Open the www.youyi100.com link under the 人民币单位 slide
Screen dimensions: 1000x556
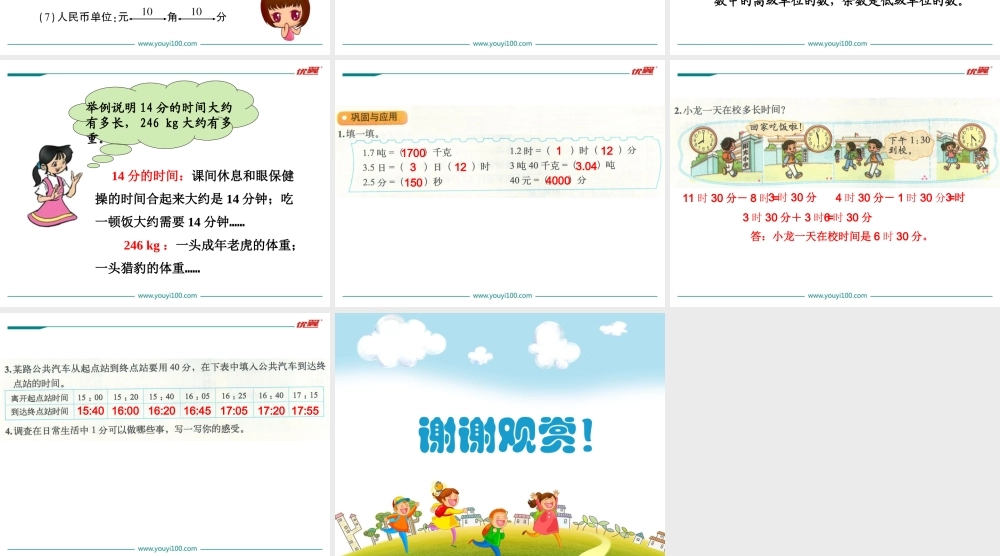click(x=167, y=44)
